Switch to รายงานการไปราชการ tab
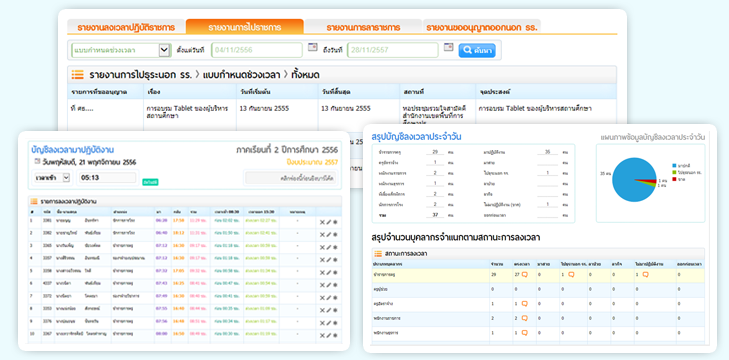Viewport: 729px width, 360px height. pyautogui.click(x=245, y=27)
